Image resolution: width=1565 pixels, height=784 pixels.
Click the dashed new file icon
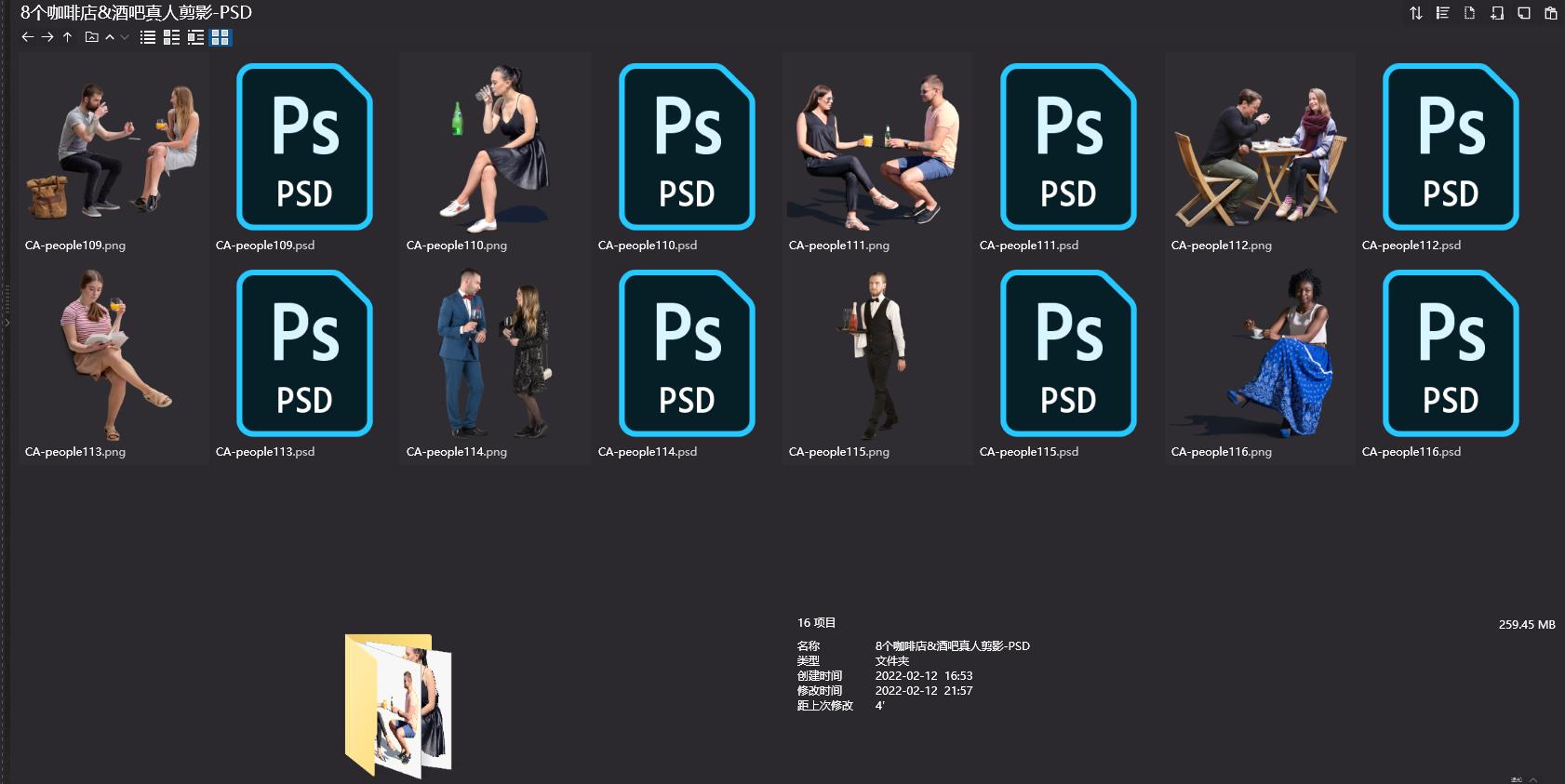(x=1470, y=13)
